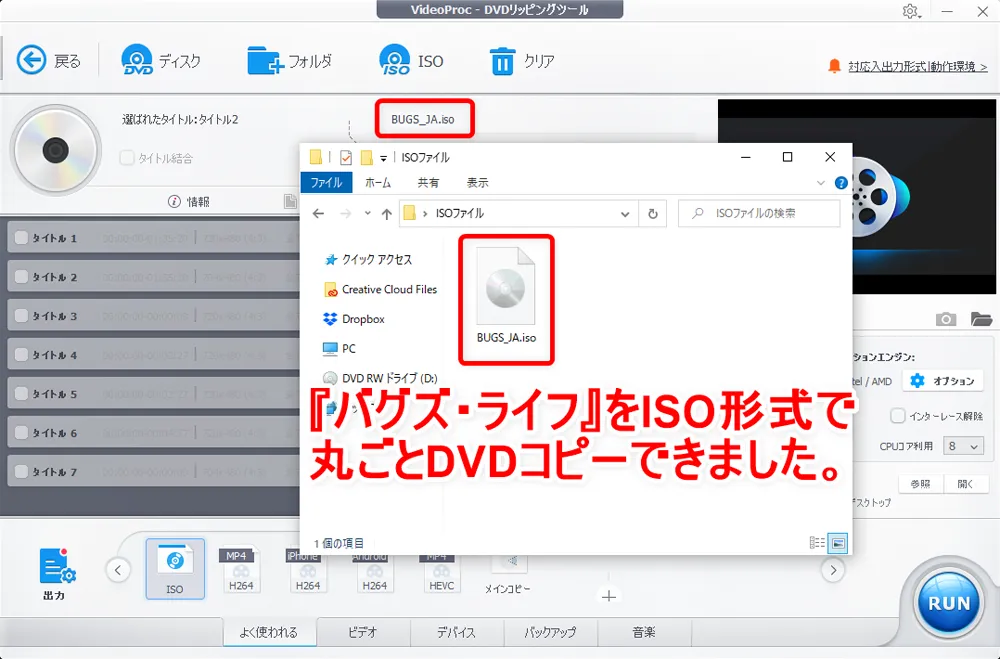Viewport: 1000px width, 659px height.
Task: Switch to the バックアップ tab
Action: coord(550,632)
